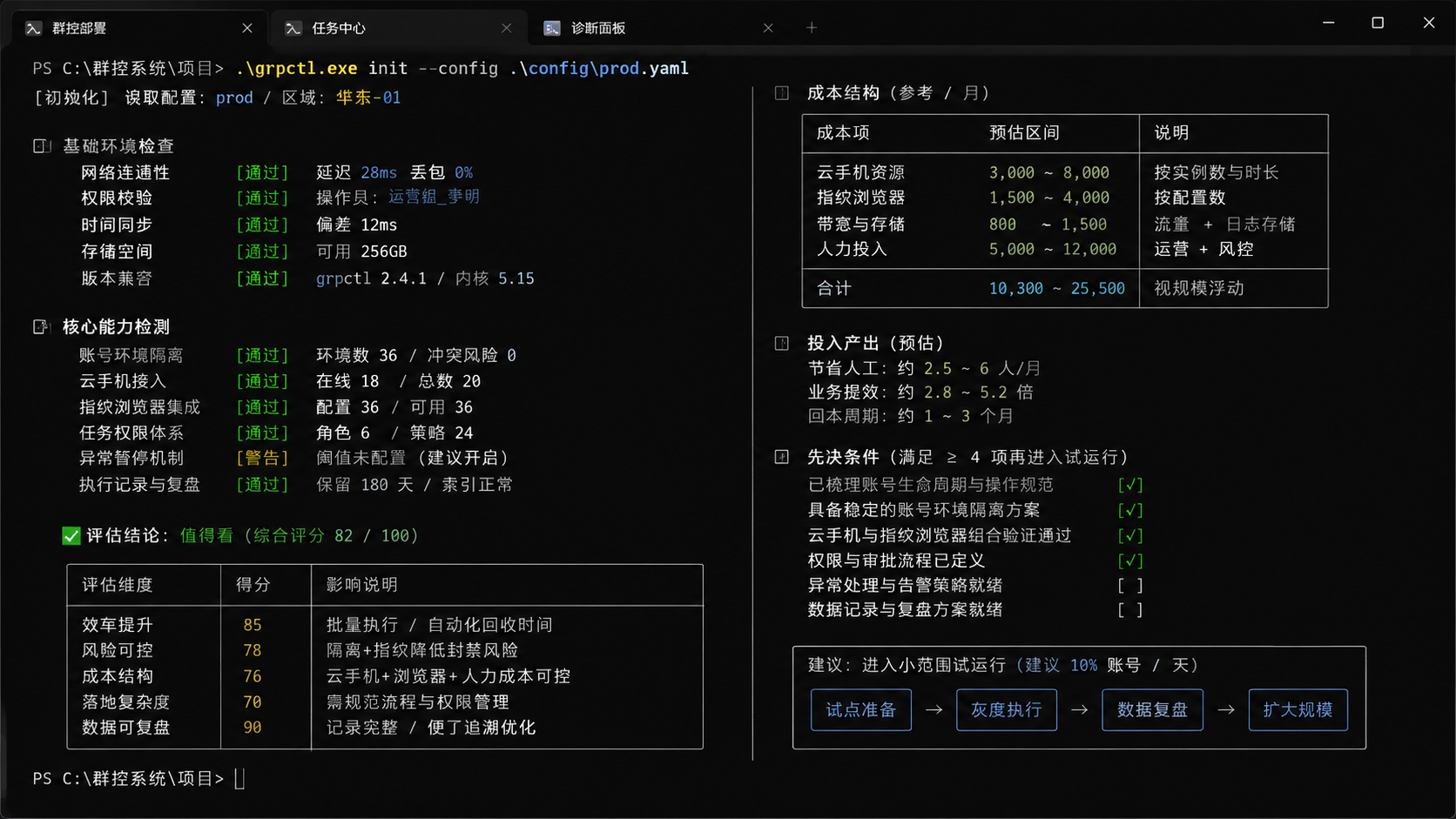Toggle checkbox for 权限与审批流程已定义
1456x819 pixels.
pos(1130,561)
